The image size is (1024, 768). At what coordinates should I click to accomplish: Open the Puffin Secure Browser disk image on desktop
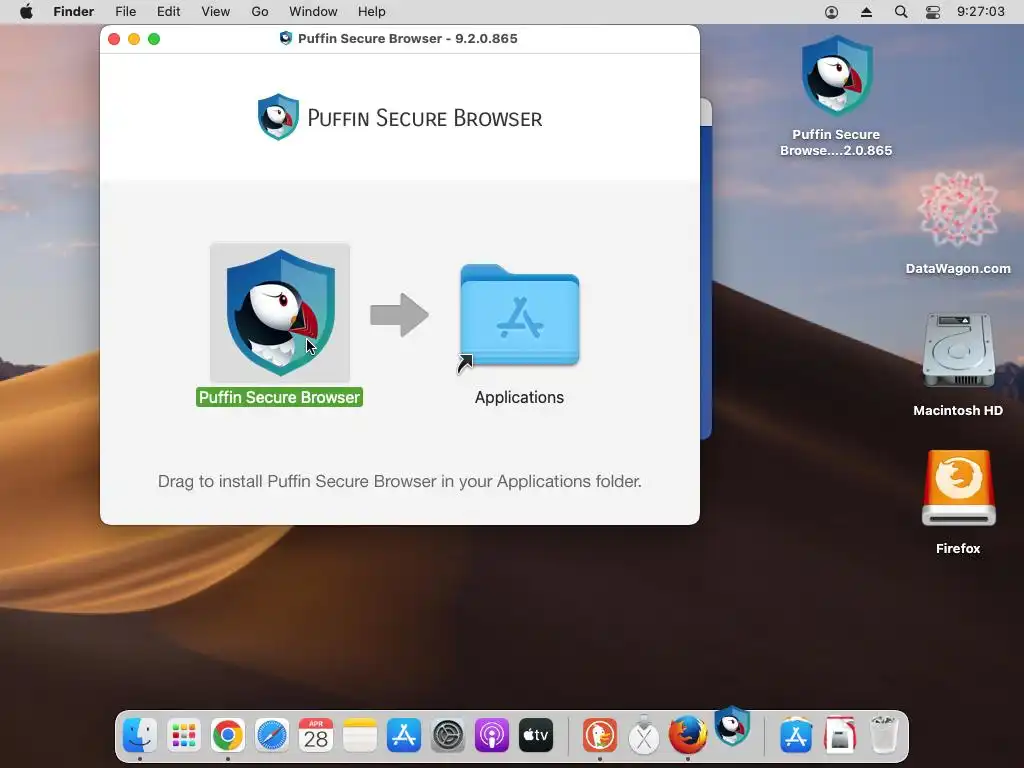coord(837,77)
